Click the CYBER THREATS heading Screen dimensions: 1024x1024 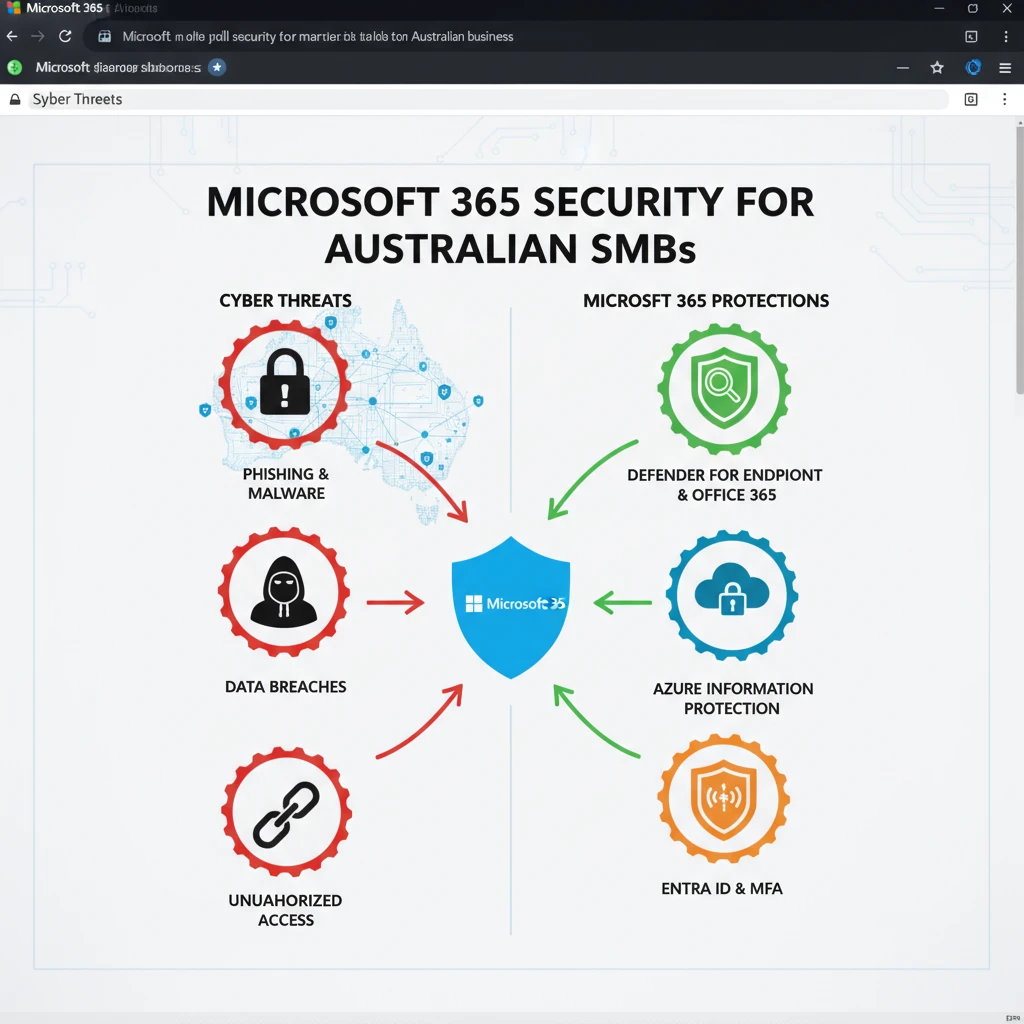tap(285, 300)
